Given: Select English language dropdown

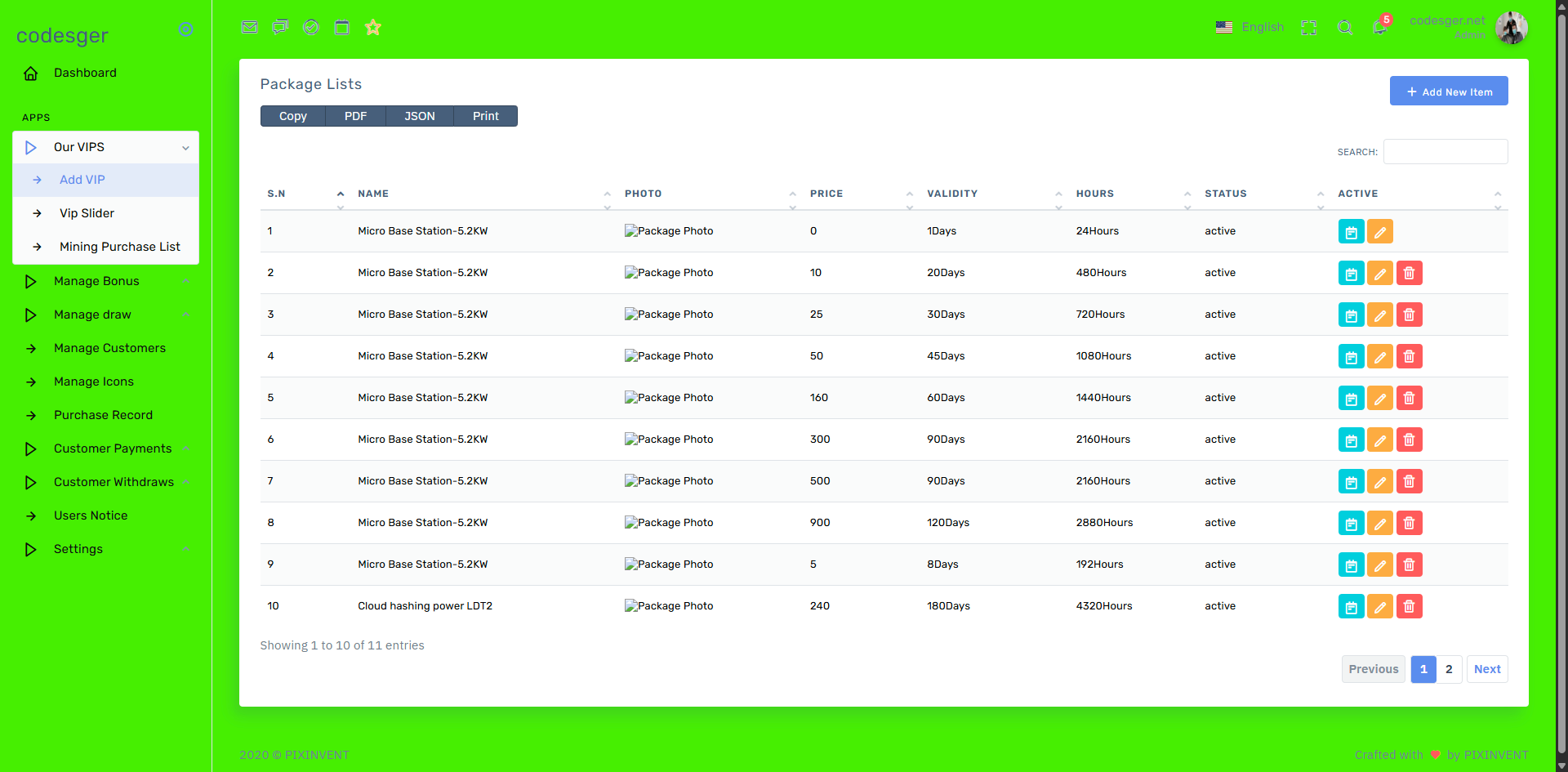Looking at the screenshot, I should pos(1249,27).
